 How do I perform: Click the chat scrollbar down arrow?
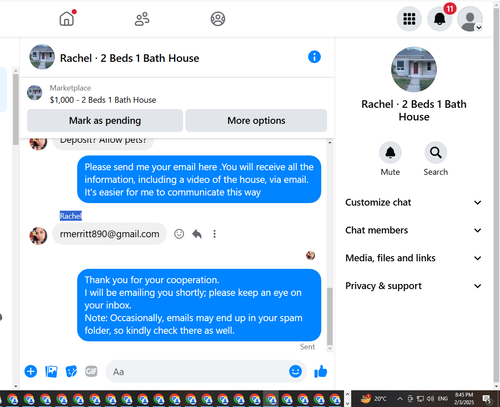coord(330,349)
